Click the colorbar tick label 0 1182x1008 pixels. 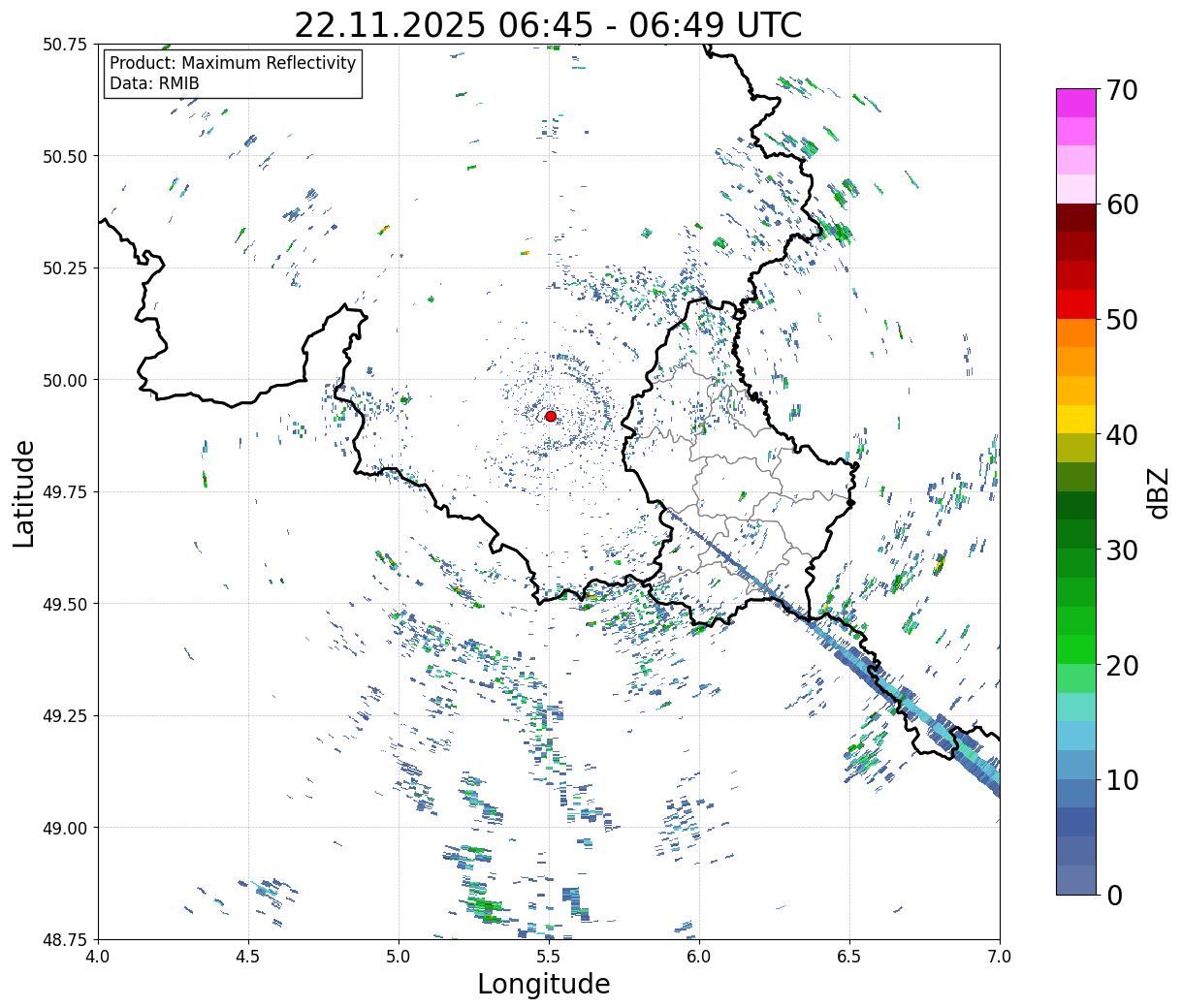pyautogui.click(x=1113, y=895)
